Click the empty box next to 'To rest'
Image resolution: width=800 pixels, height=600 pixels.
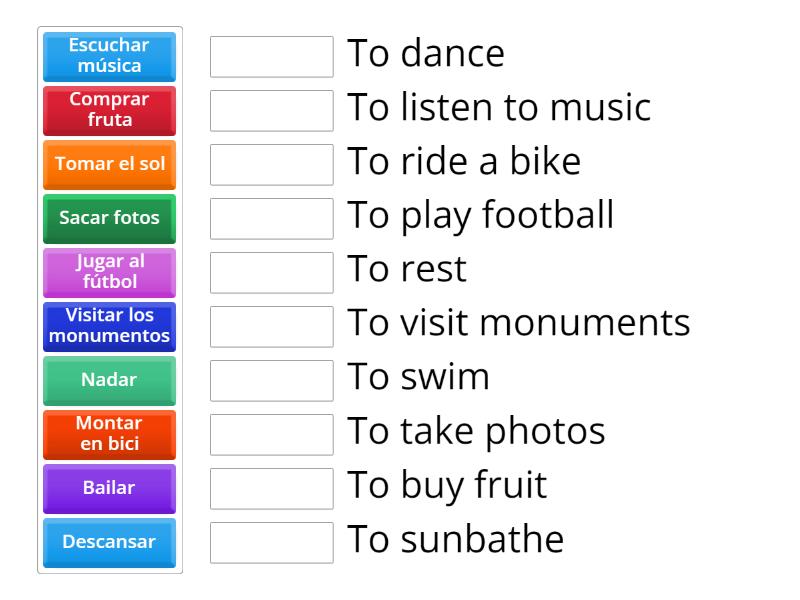271,273
